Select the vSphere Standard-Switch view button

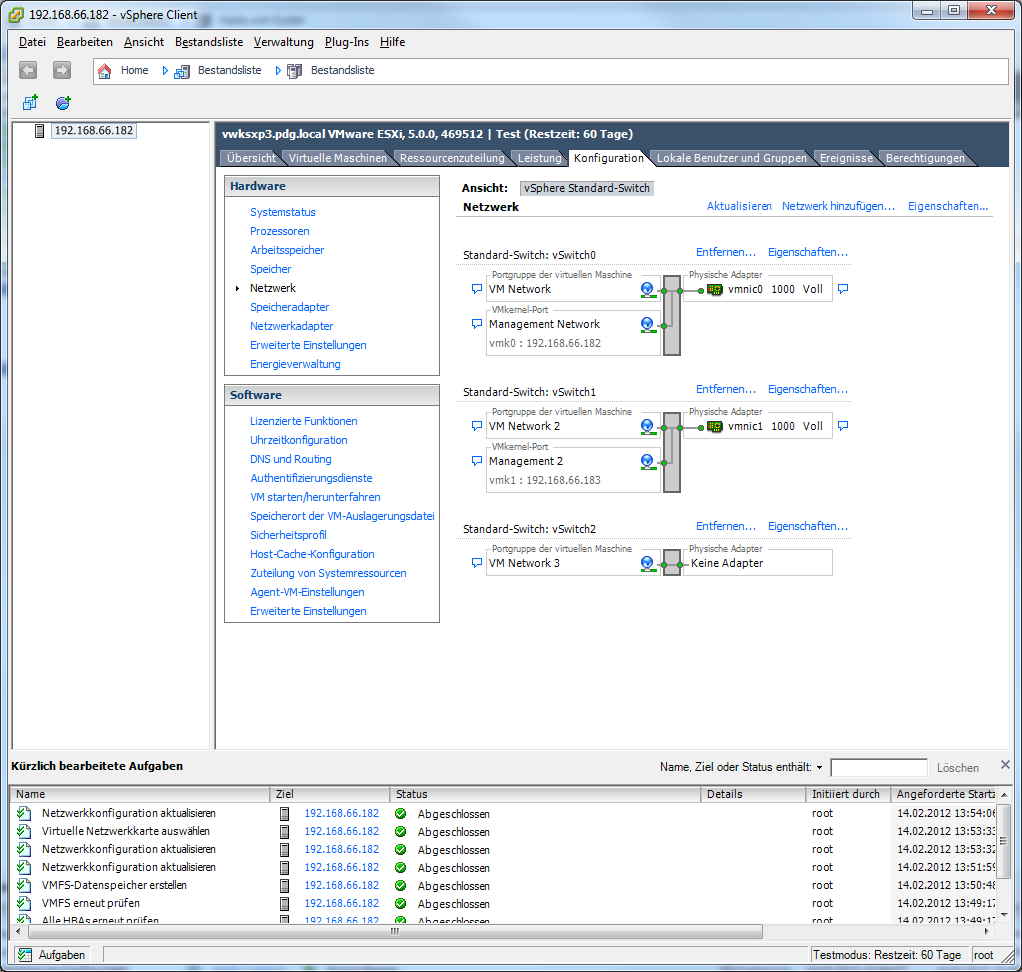[x=587, y=188]
